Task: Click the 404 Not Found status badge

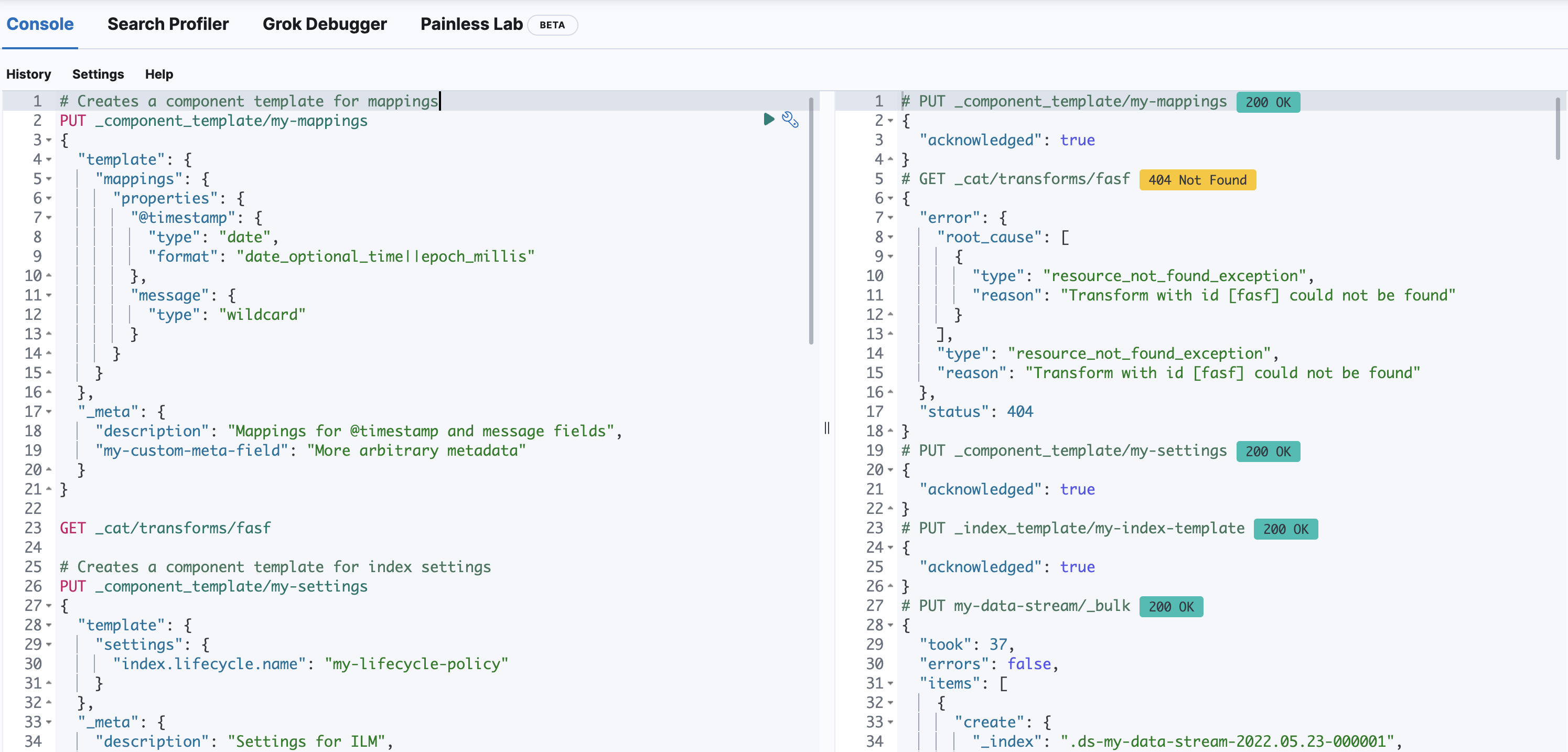Action: [x=1197, y=180]
